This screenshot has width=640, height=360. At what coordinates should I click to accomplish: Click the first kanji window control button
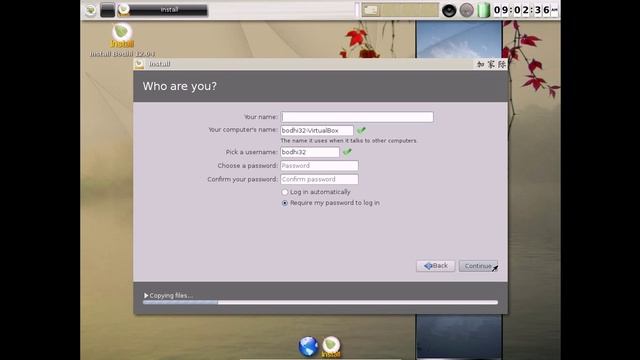480,64
